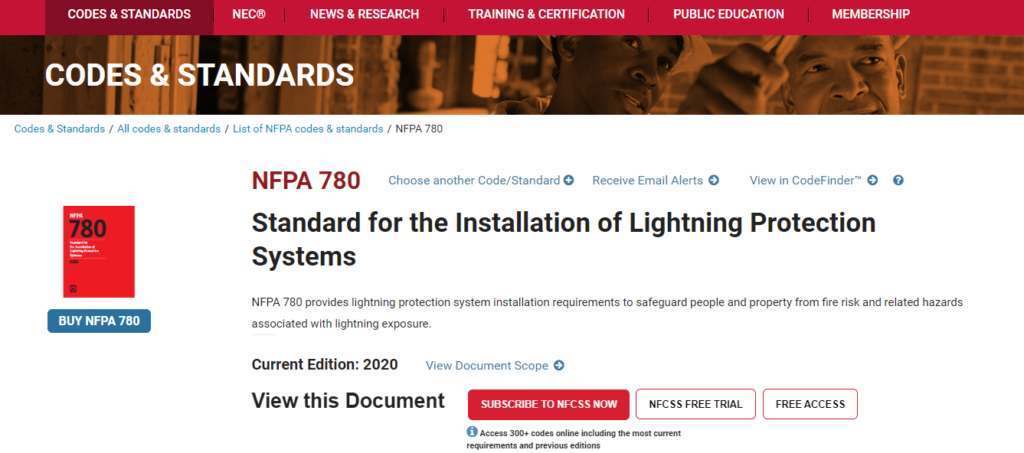Click the NFPA 780 provides description paragraph
Viewport: 1024px width, 453px height.
(x=607, y=313)
